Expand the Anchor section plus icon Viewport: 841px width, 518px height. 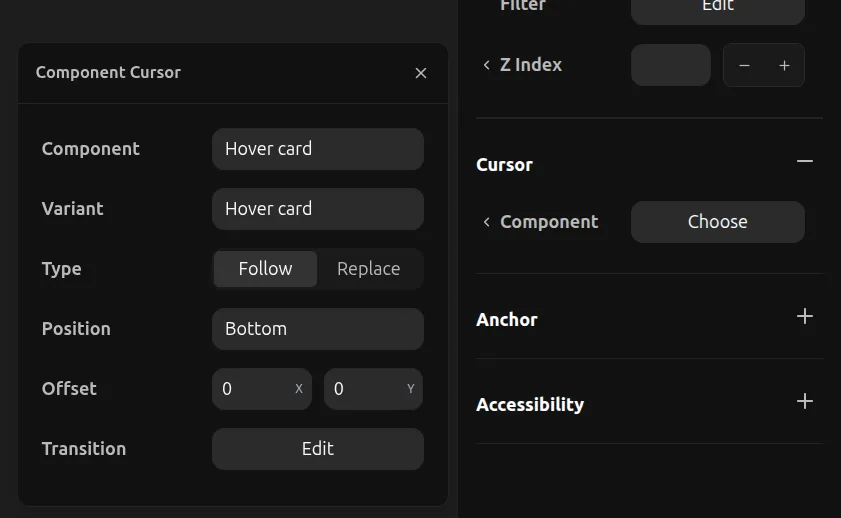805,316
